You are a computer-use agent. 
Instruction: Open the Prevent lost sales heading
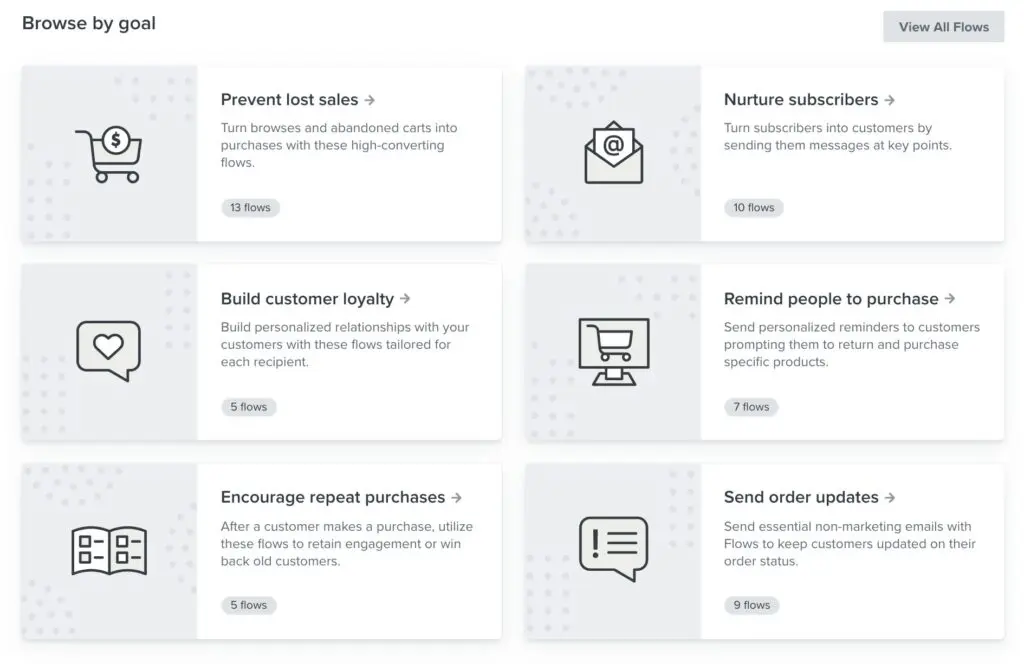coord(297,100)
